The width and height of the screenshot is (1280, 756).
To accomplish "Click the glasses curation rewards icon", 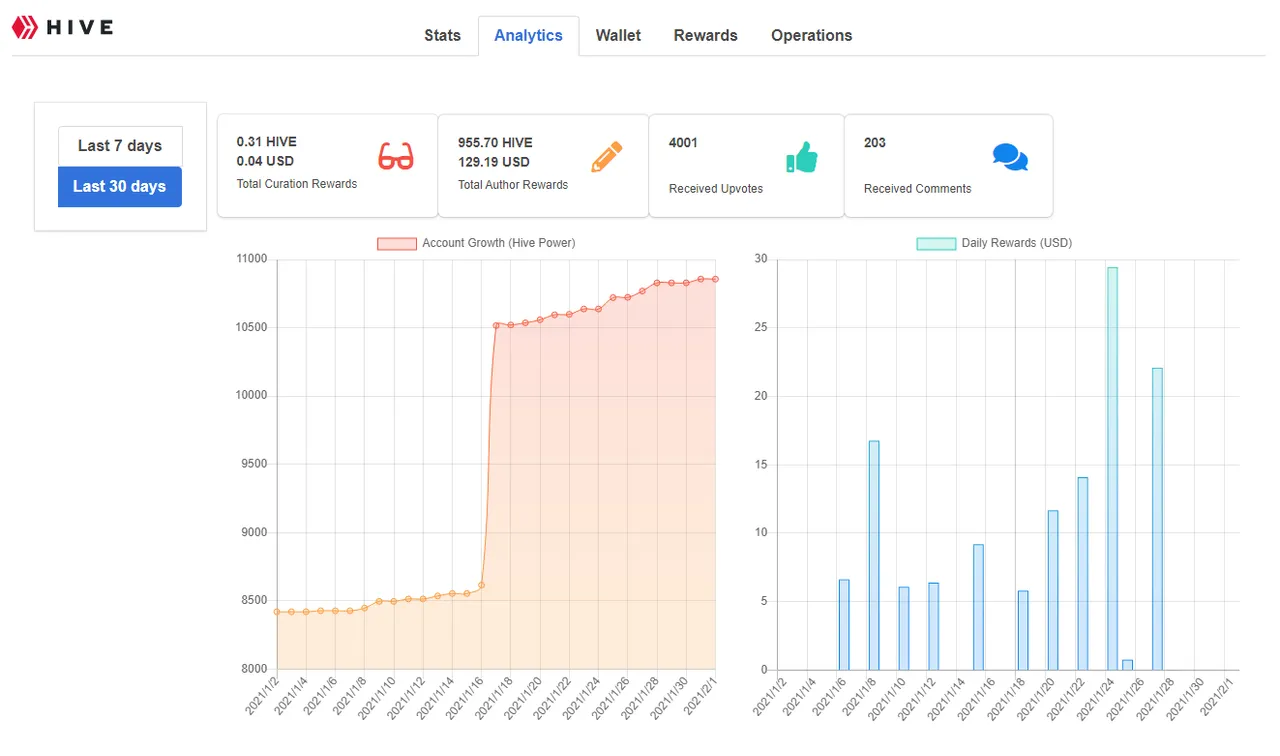I will 396,157.
